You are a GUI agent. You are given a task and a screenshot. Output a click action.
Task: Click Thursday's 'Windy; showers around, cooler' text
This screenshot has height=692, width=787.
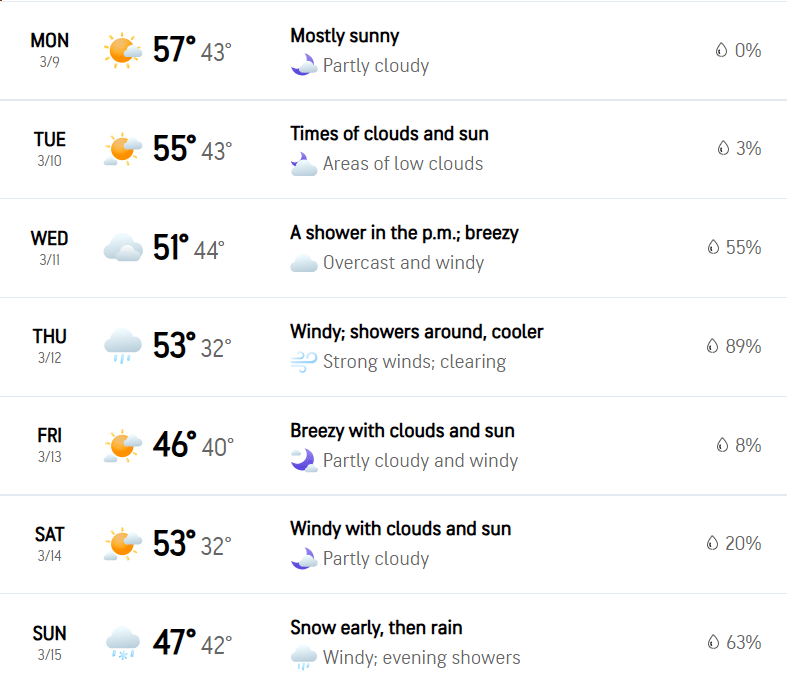click(x=418, y=331)
